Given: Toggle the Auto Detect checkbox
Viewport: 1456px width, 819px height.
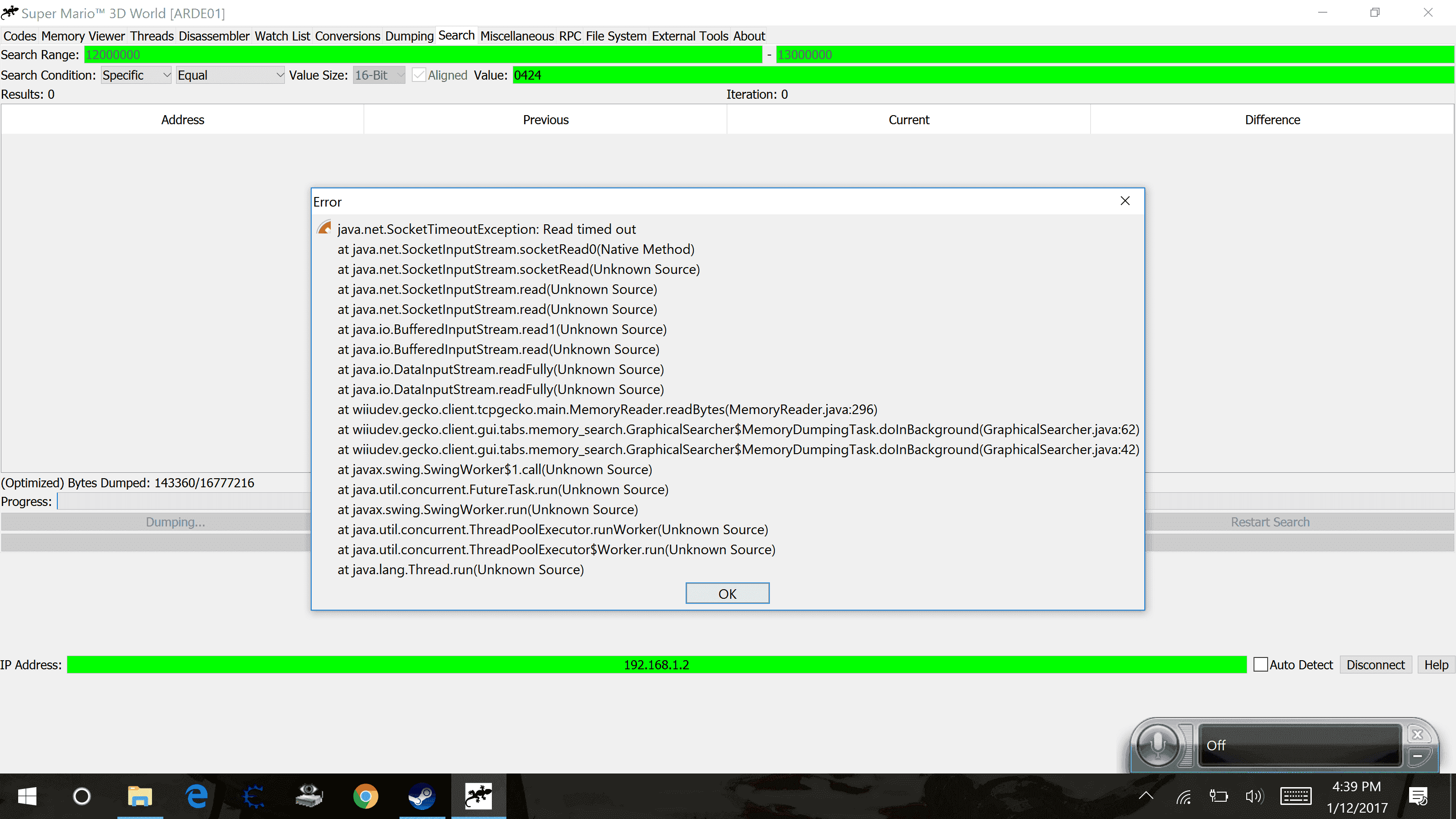Looking at the screenshot, I should [x=1260, y=665].
